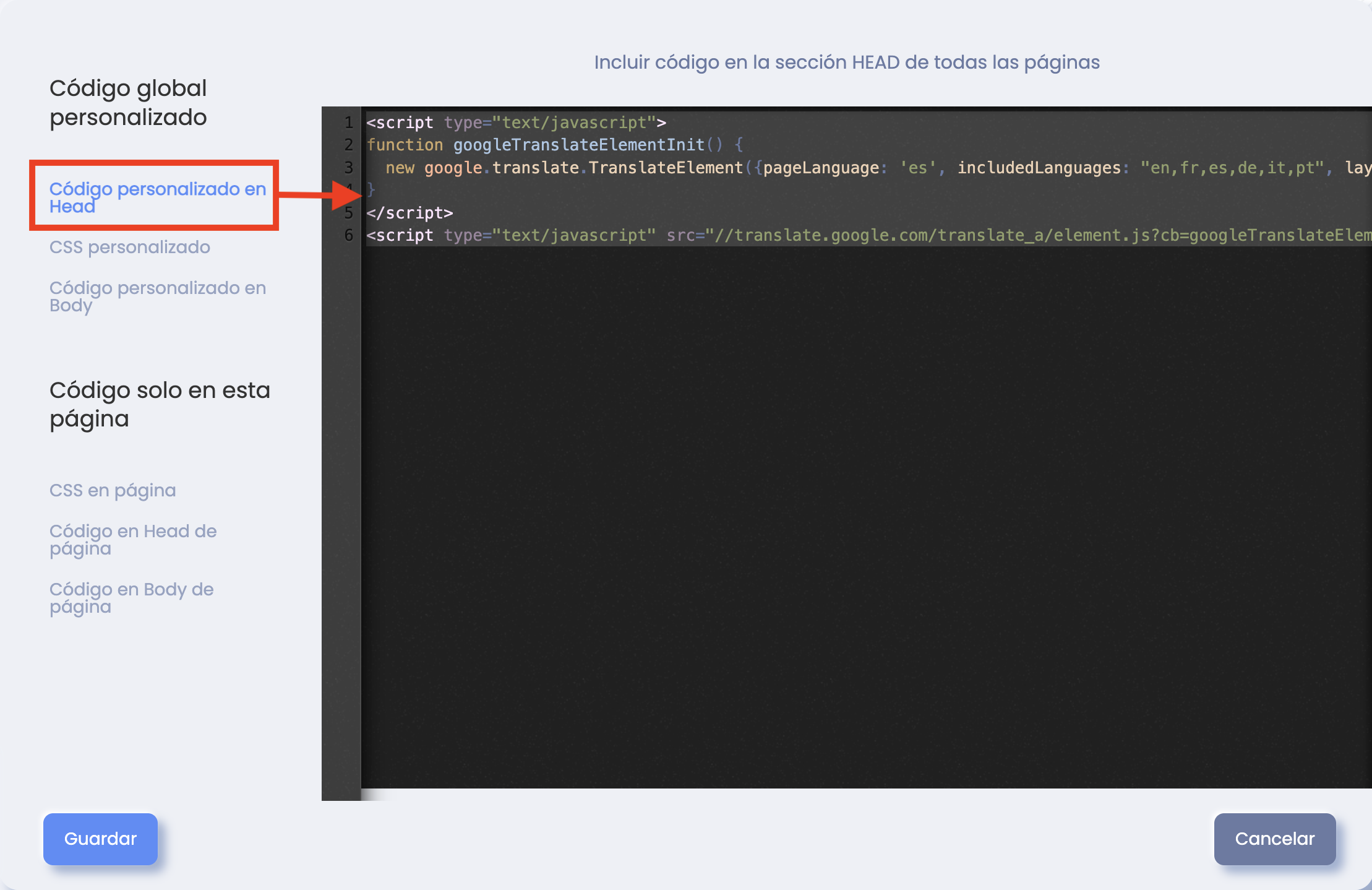The image size is (1372, 890).
Task: Click the 'Código global personalizado' heading
Action: click(128, 103)
